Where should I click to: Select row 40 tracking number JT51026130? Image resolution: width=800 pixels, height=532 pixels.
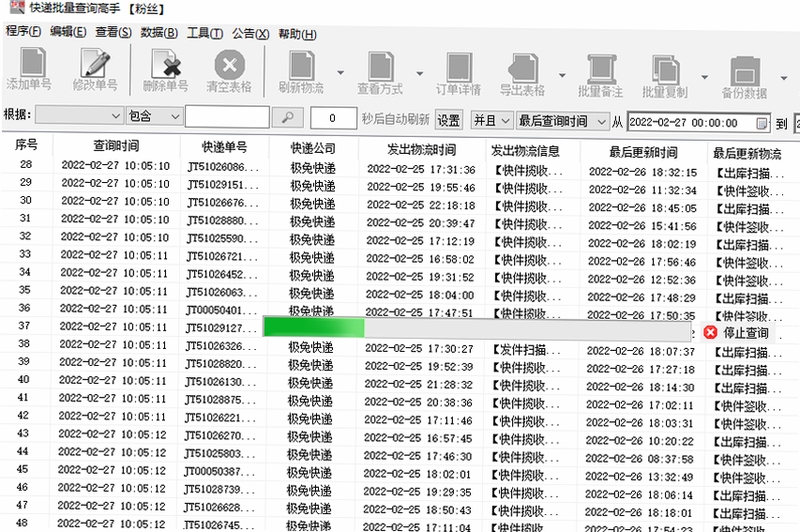220,382
